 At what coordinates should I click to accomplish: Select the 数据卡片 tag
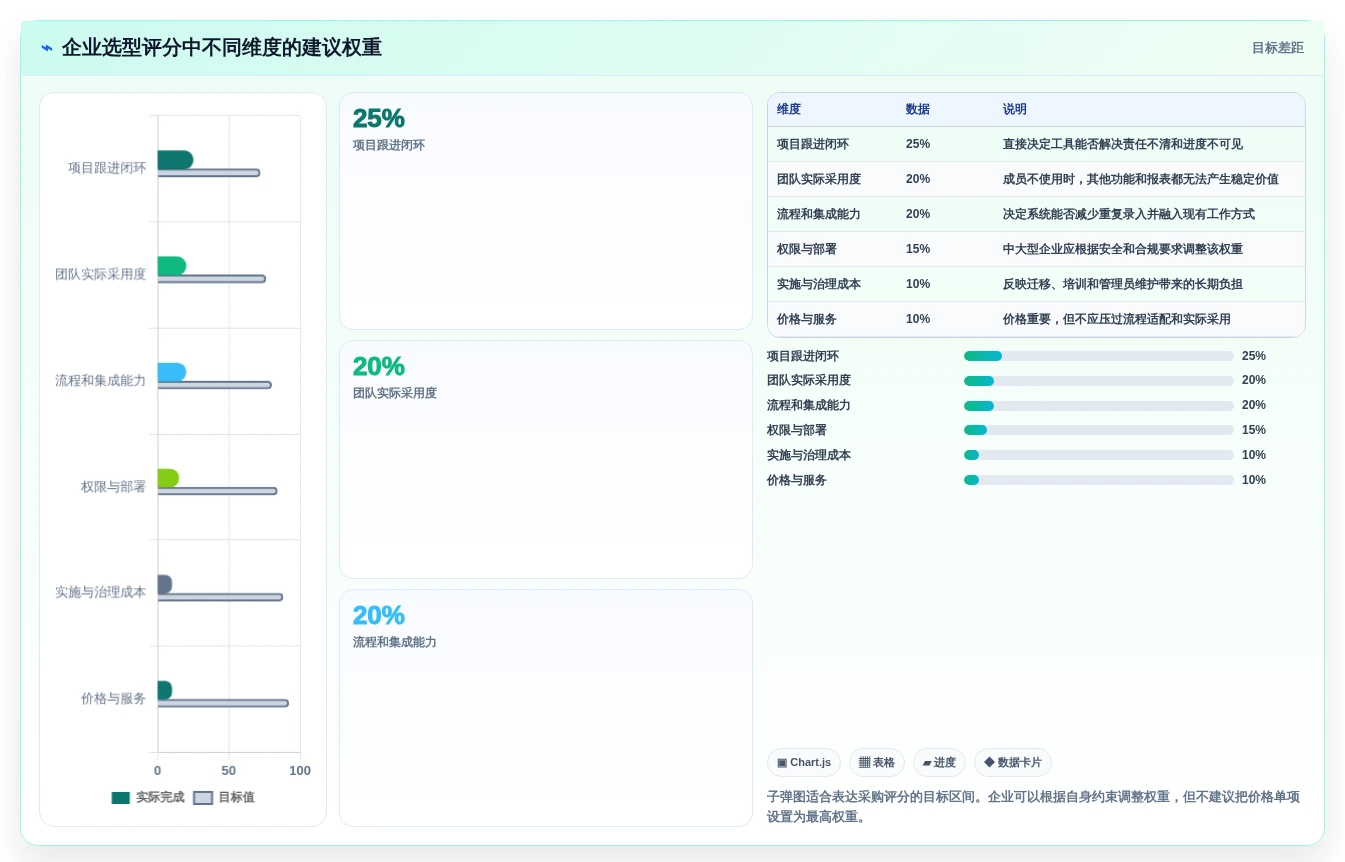click(x=1013, y=762)
